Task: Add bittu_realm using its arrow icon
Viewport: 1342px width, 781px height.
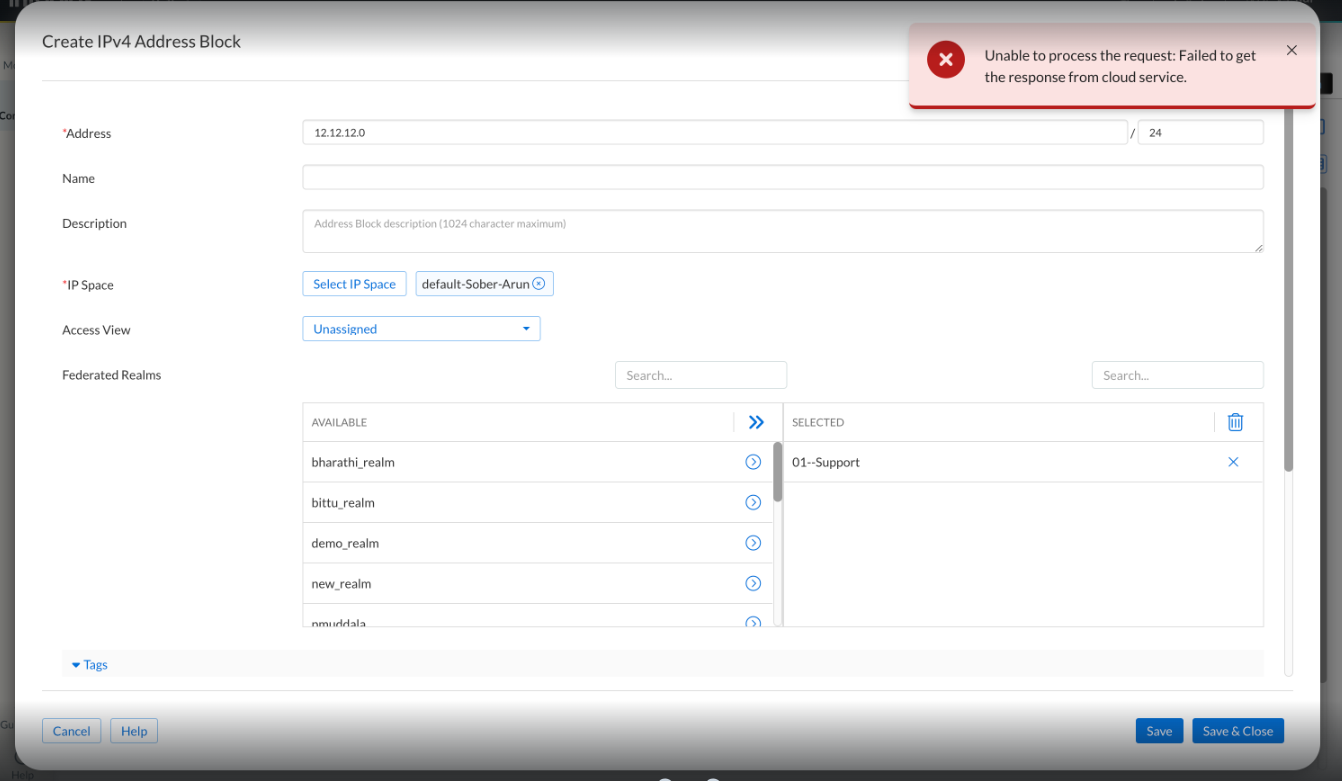Action: click(x=753, y=503)
